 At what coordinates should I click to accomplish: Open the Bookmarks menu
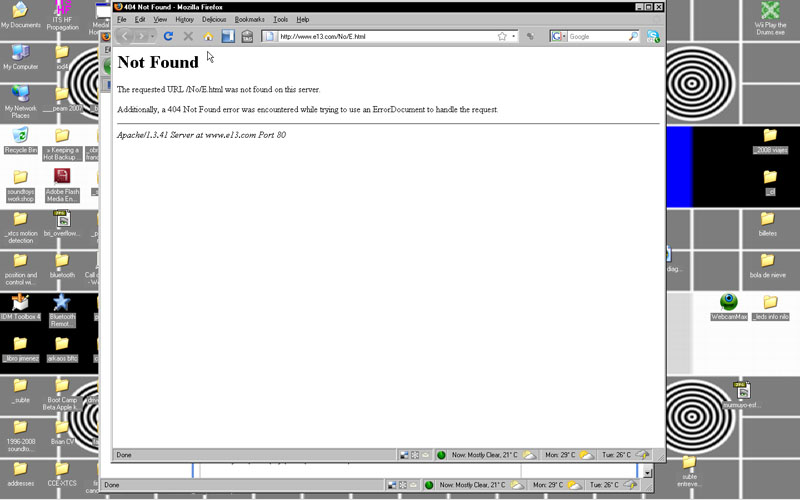click(x=249, y=19)
